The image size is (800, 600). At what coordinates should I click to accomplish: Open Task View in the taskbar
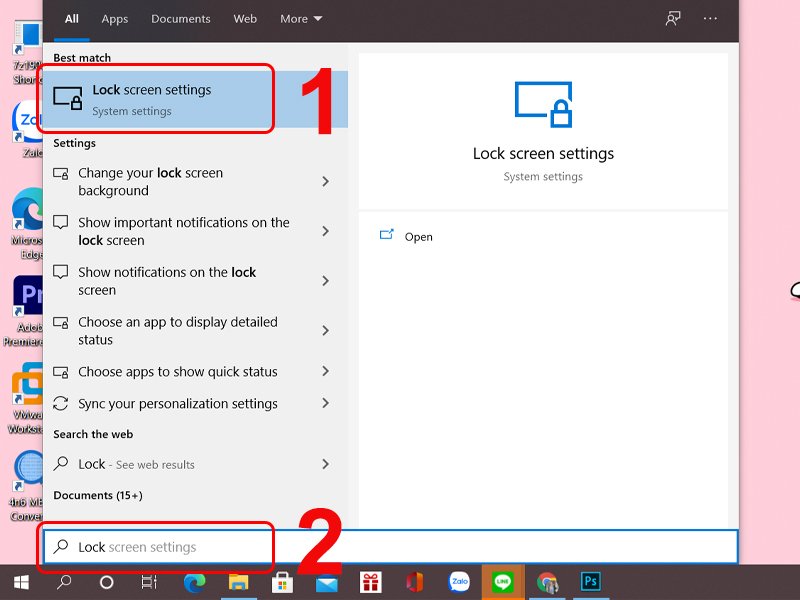pyautogui.click(x=149, y=582)
